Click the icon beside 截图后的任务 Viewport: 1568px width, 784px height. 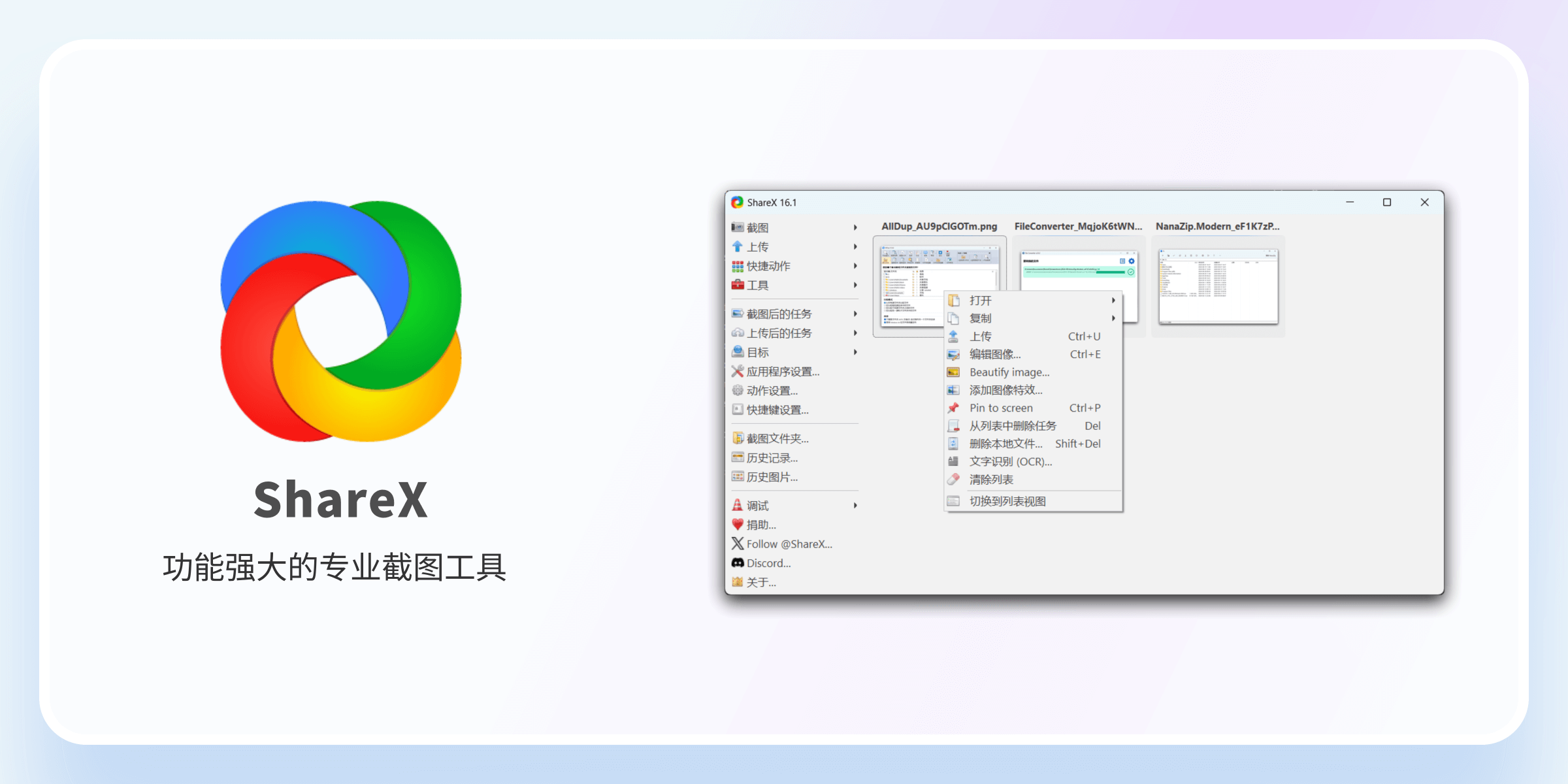click(738, 314)
